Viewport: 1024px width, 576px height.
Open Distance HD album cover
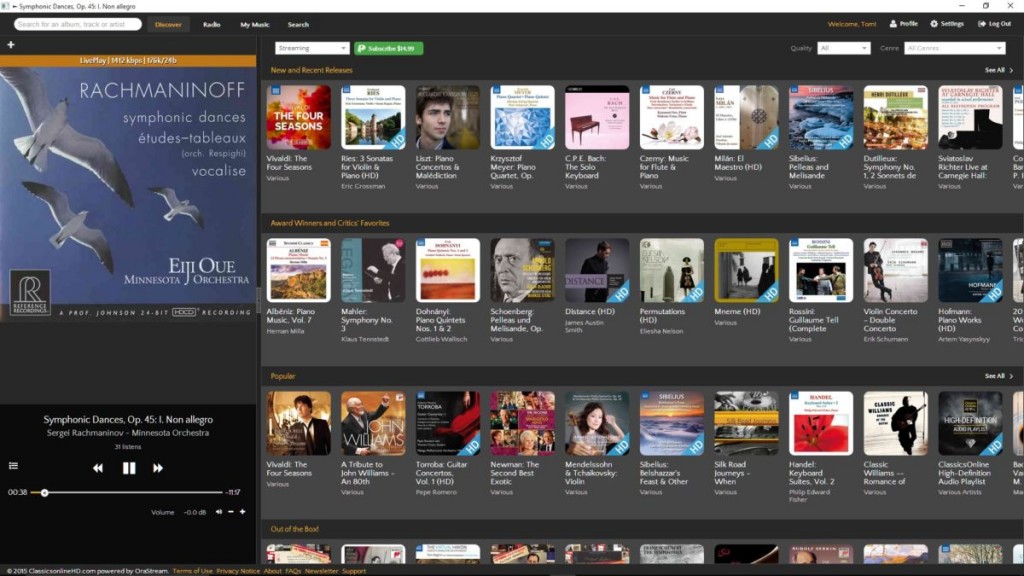tap(597, 270)
